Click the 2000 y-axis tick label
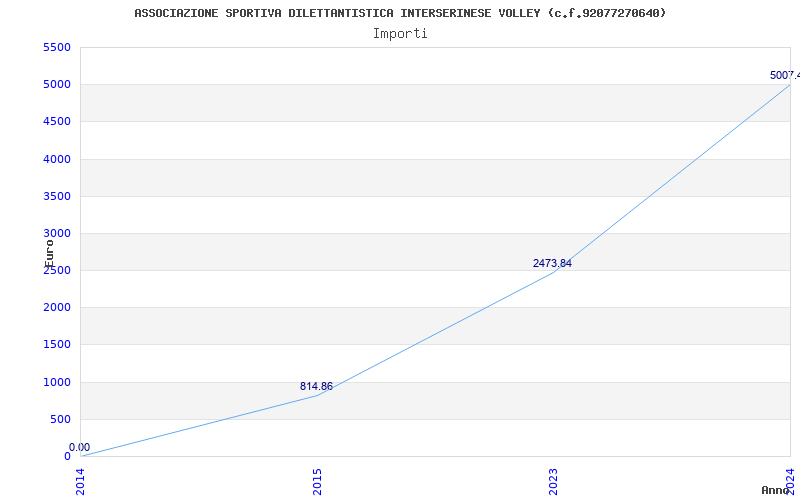Viewport: 800px width, 500px height. pyautogui.click(x=57, y=308)
